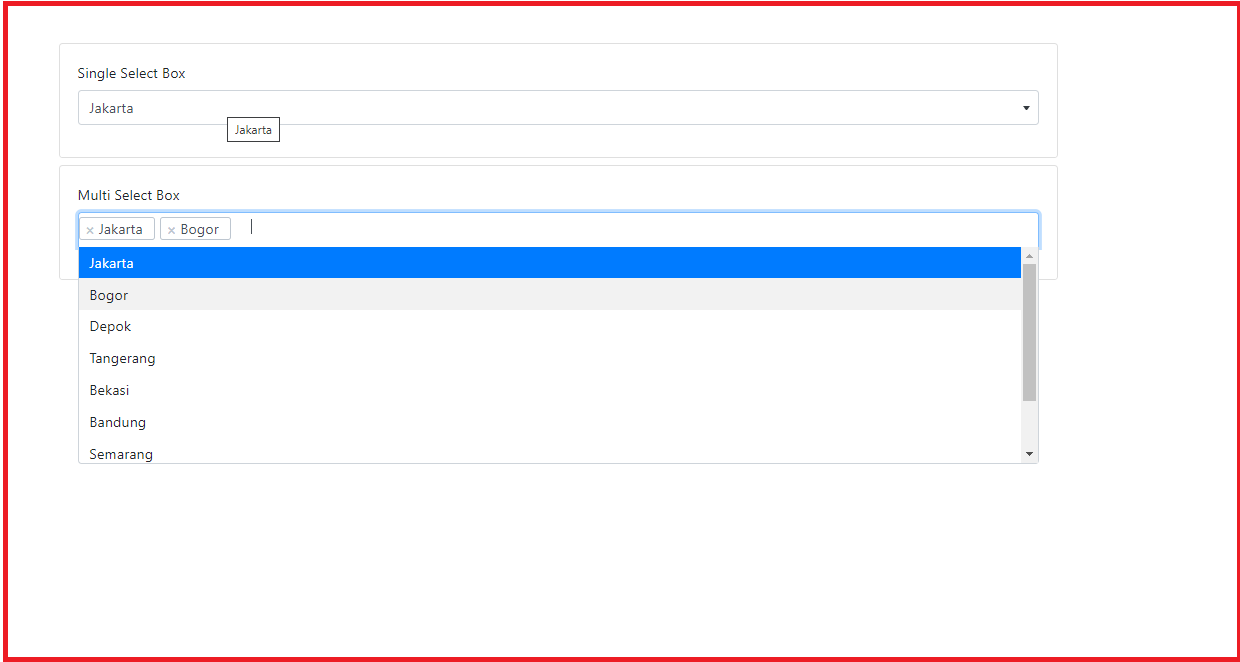Click the multi select search input area
1240x662 pixels.
click(640, 228)
